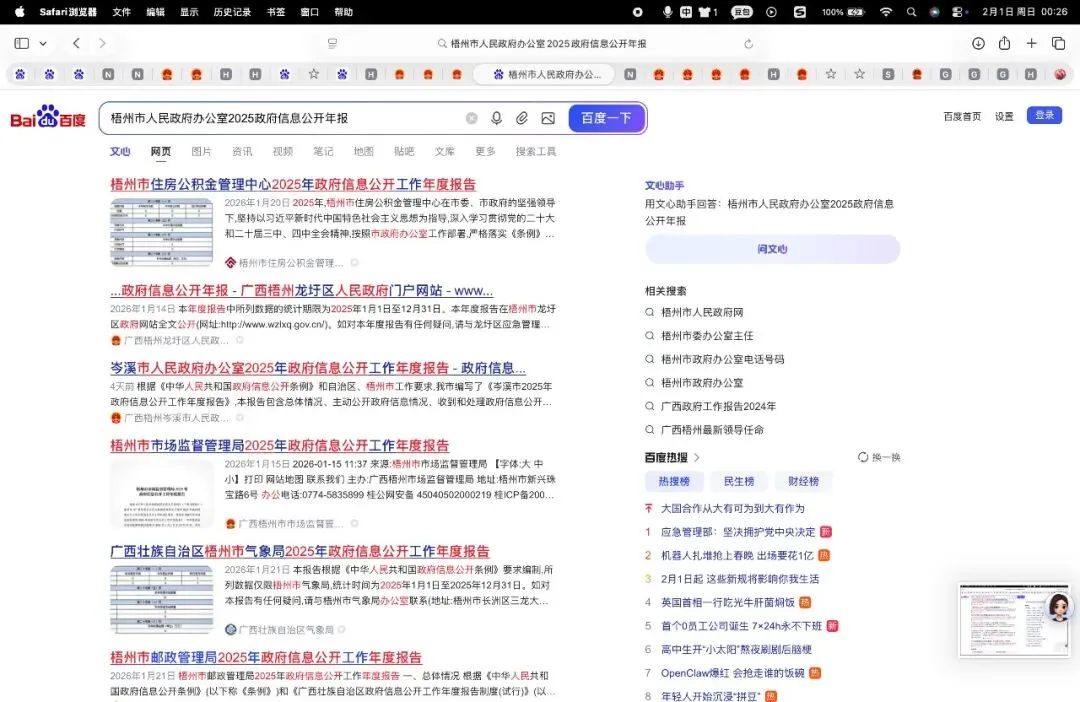Open image search with the picture icon
This screenshot has width=1080, height=702.
click(x=548, y=118)
